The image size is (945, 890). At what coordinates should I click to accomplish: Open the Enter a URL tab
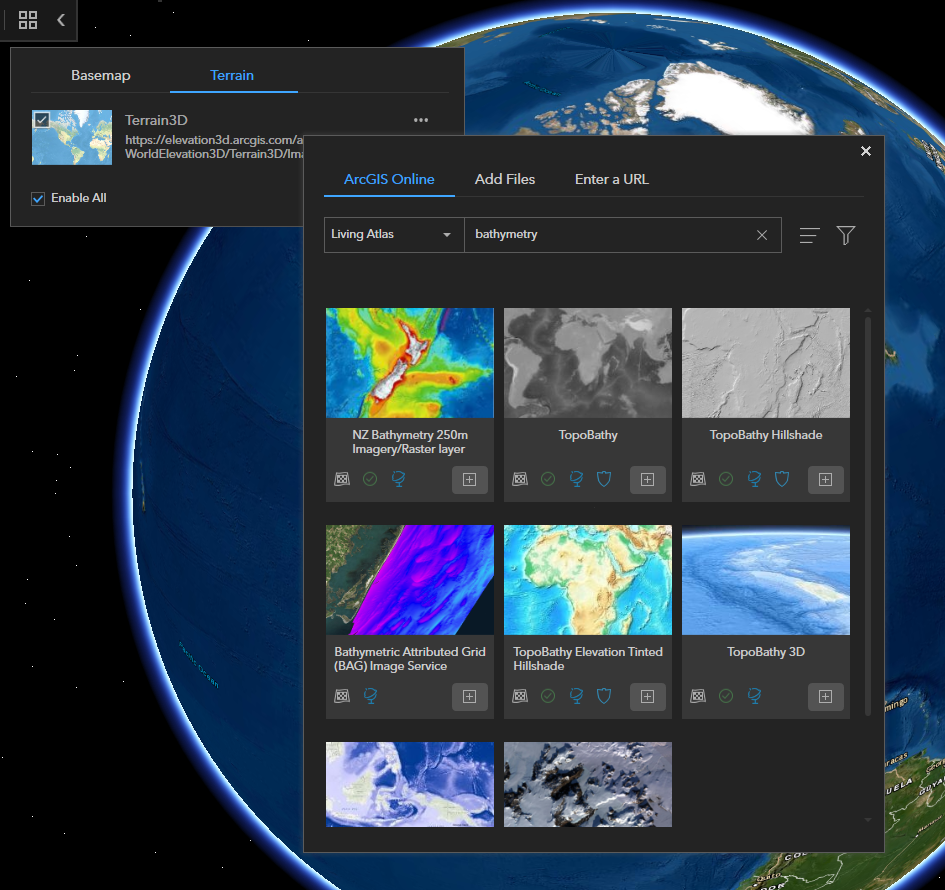611,179
